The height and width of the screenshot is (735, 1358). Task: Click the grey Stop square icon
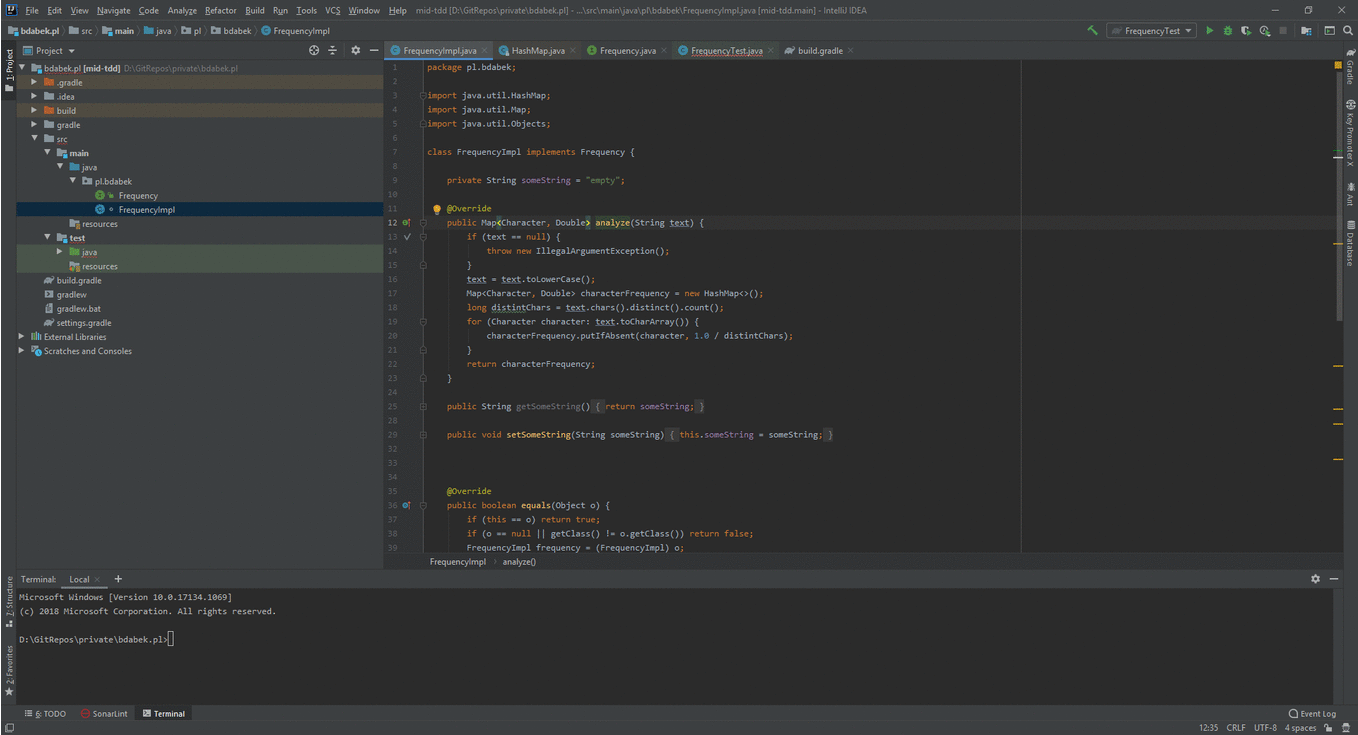pos(1283,31)
